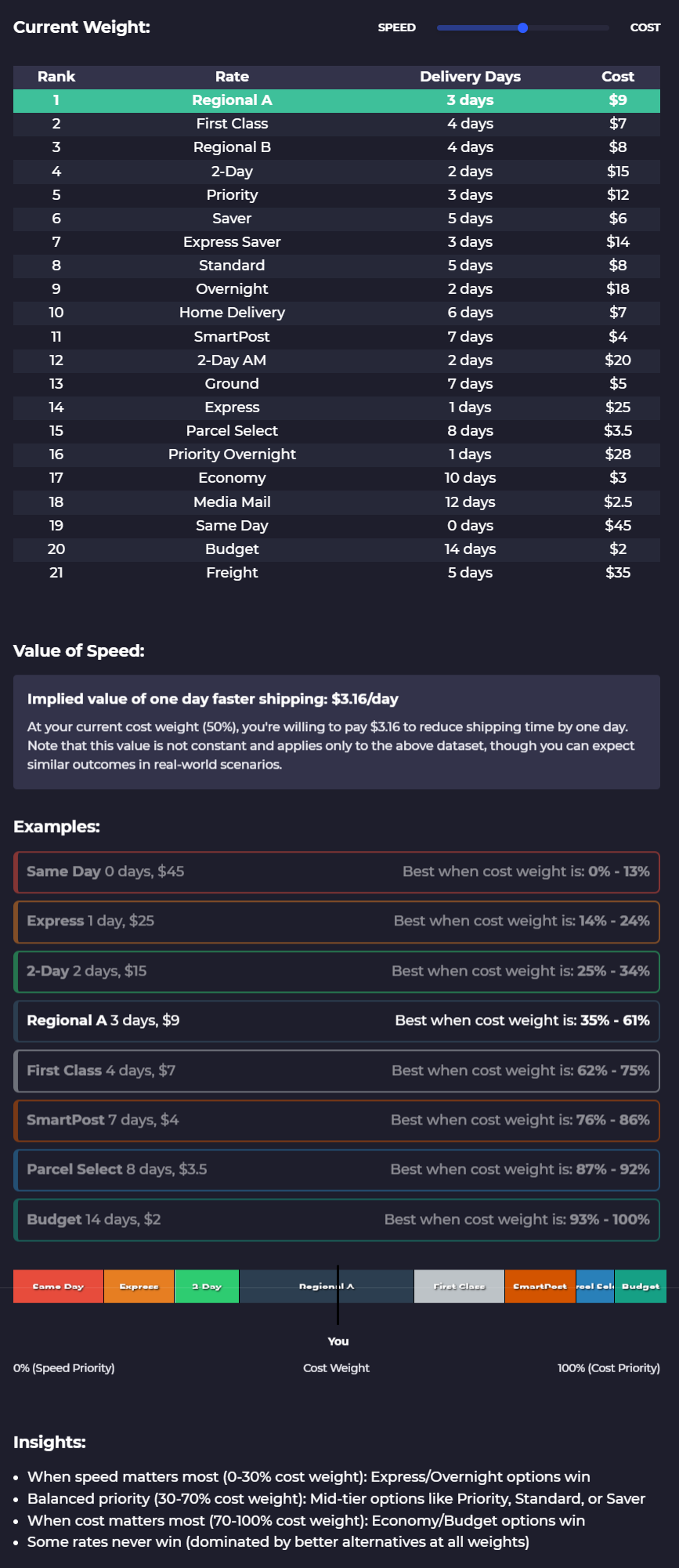The height and width of the screenshot is (1568, 679).
Task: Click the Express example card
Action: coord(336,922)
